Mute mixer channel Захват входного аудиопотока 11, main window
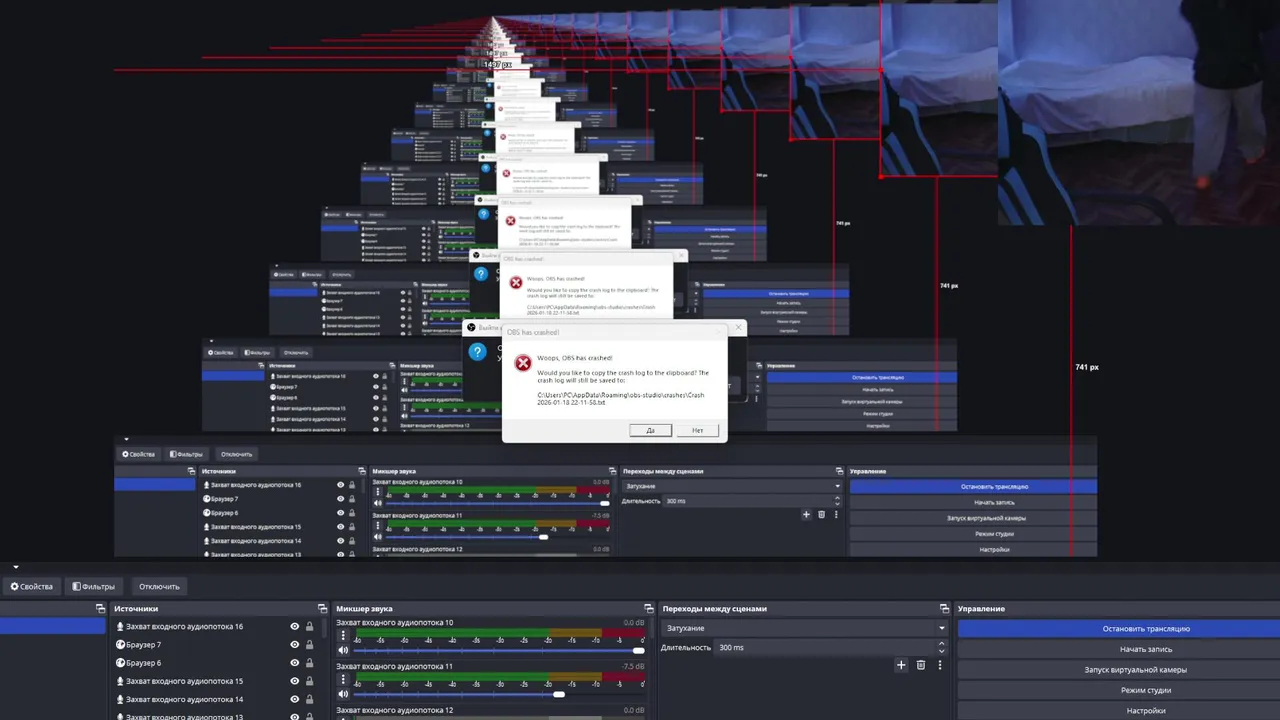Image resolution: width=1280 pixels, height=720 pixels. pos(343,694)
